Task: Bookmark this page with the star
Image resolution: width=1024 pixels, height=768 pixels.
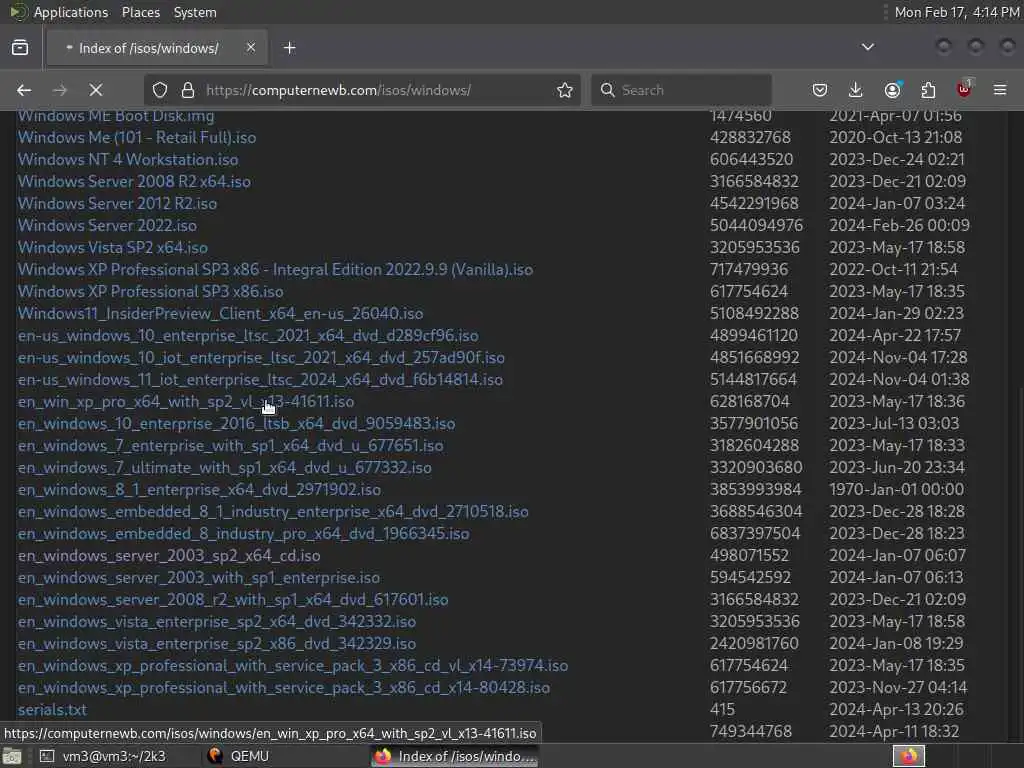Action: 565,90
